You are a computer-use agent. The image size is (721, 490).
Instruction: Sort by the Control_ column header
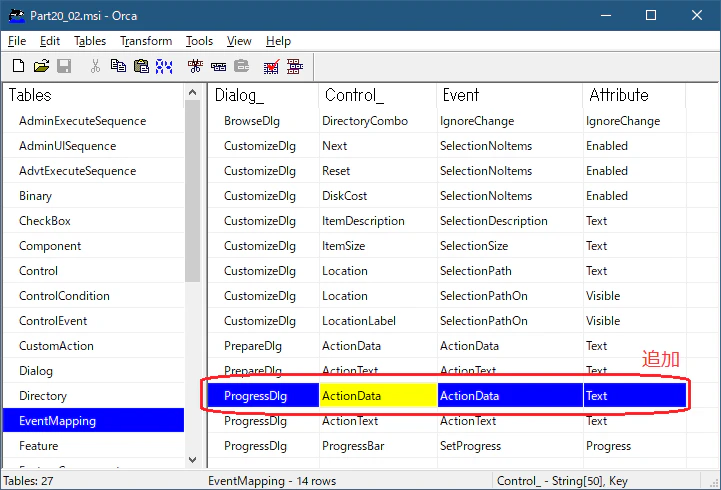click(377, 95)
